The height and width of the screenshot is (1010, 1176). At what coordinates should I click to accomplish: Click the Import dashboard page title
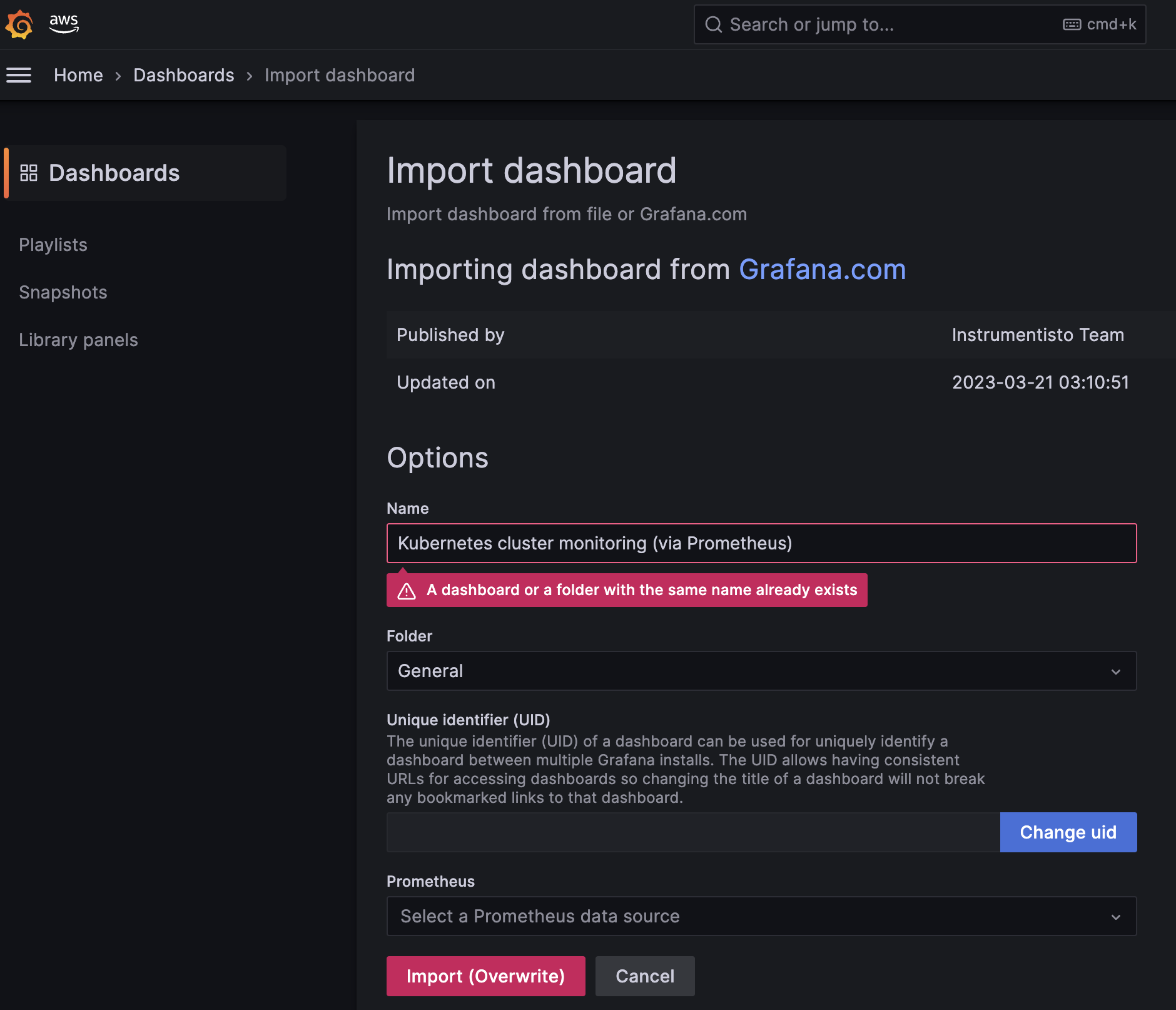[531, 170]
